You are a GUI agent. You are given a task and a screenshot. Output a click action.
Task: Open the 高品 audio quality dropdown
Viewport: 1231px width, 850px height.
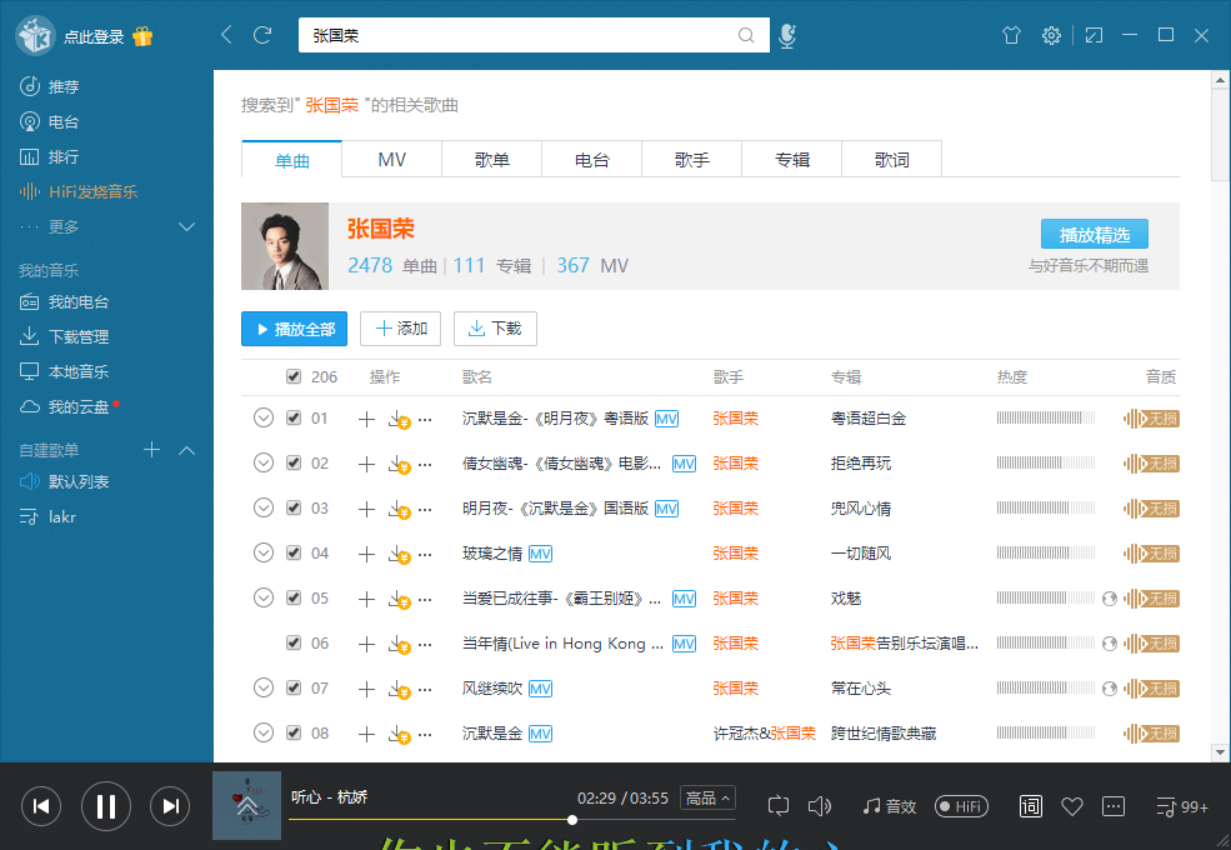coord(710,797)
